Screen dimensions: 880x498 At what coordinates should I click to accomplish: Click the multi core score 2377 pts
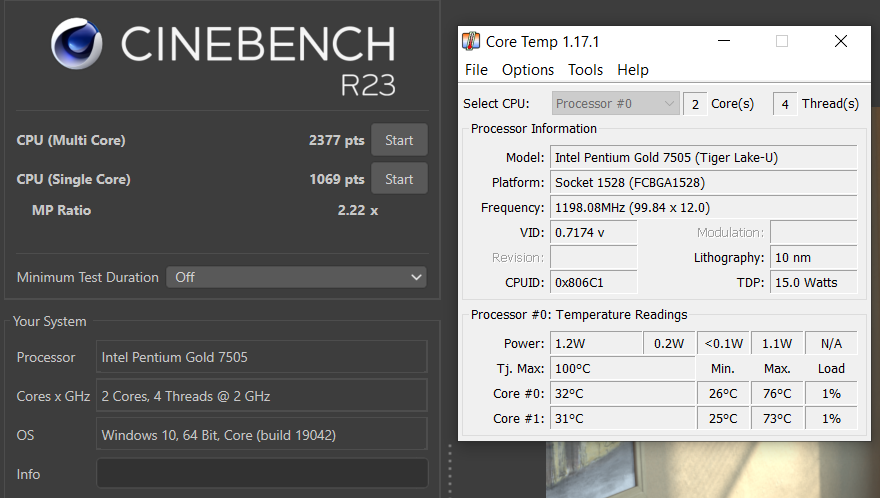click(x=336, y=140)
